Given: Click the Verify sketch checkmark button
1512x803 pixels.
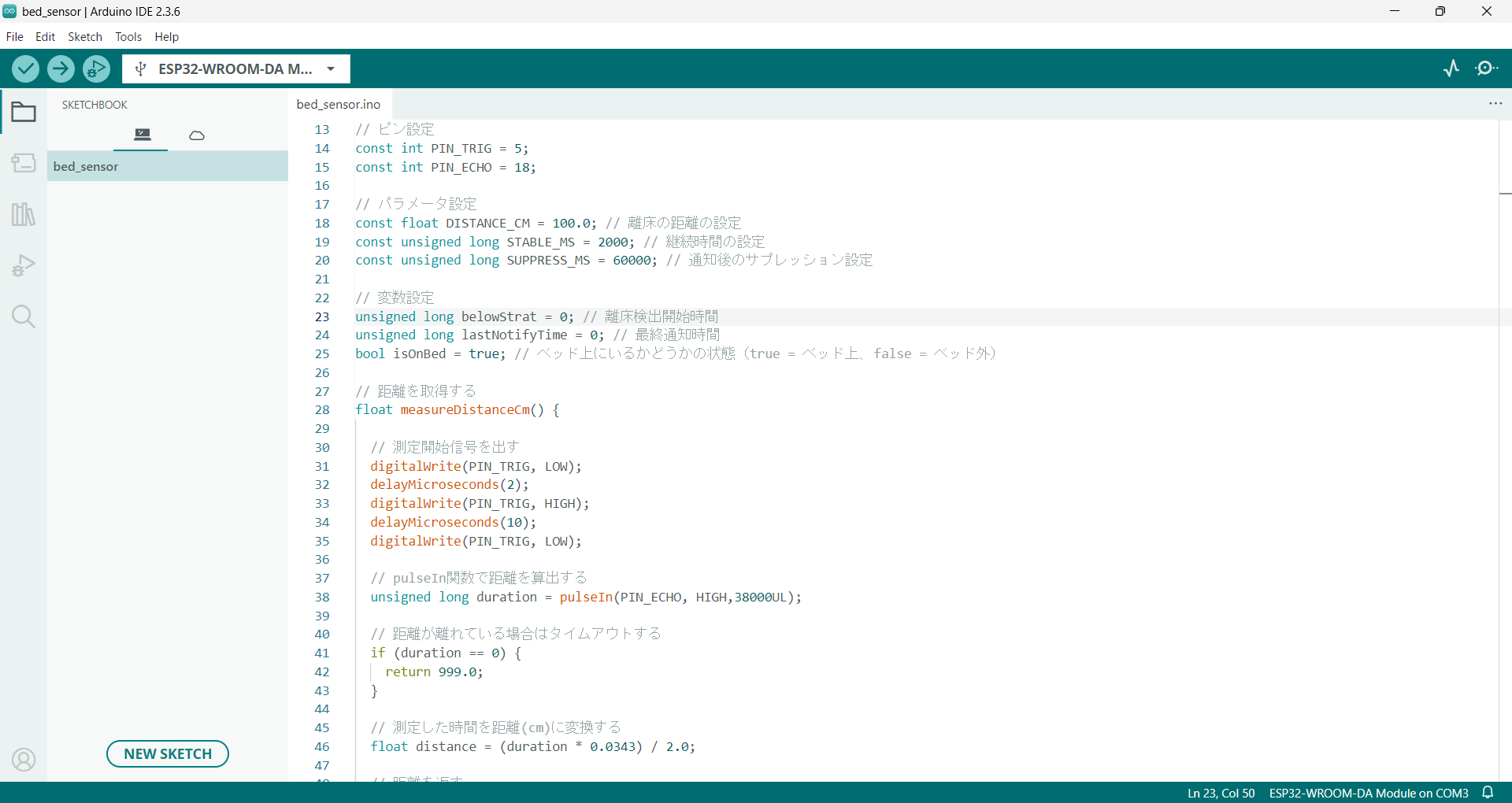Looking at the screenshot, I should (26, 69).
